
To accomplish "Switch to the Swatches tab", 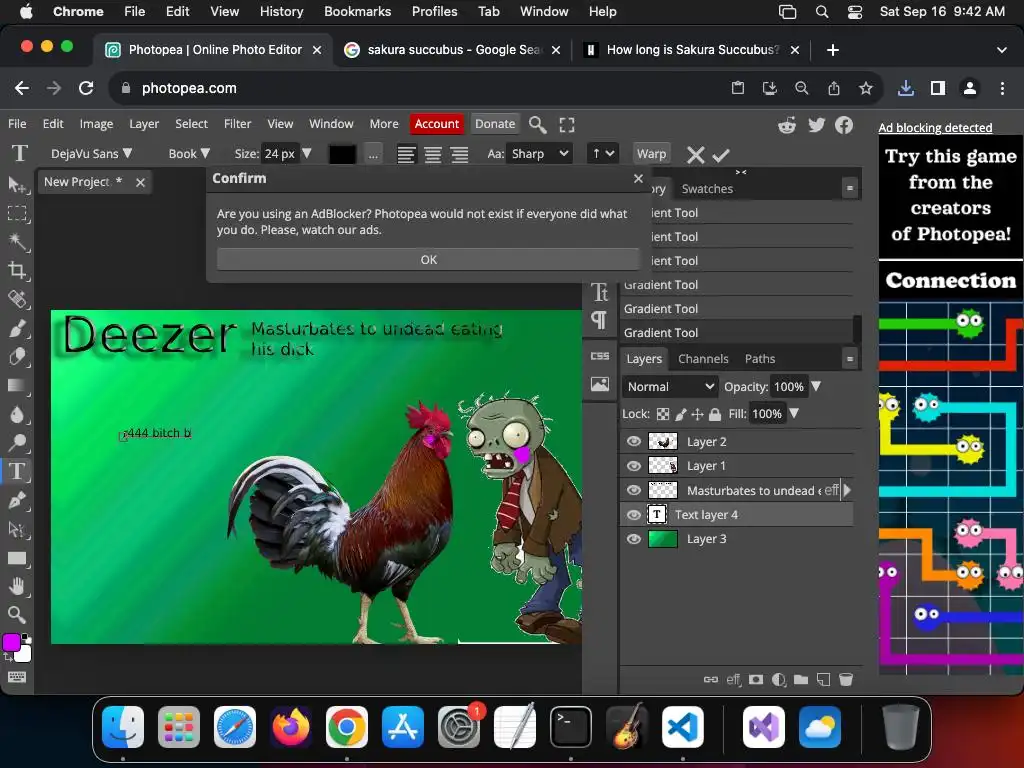I will [707, 189].
